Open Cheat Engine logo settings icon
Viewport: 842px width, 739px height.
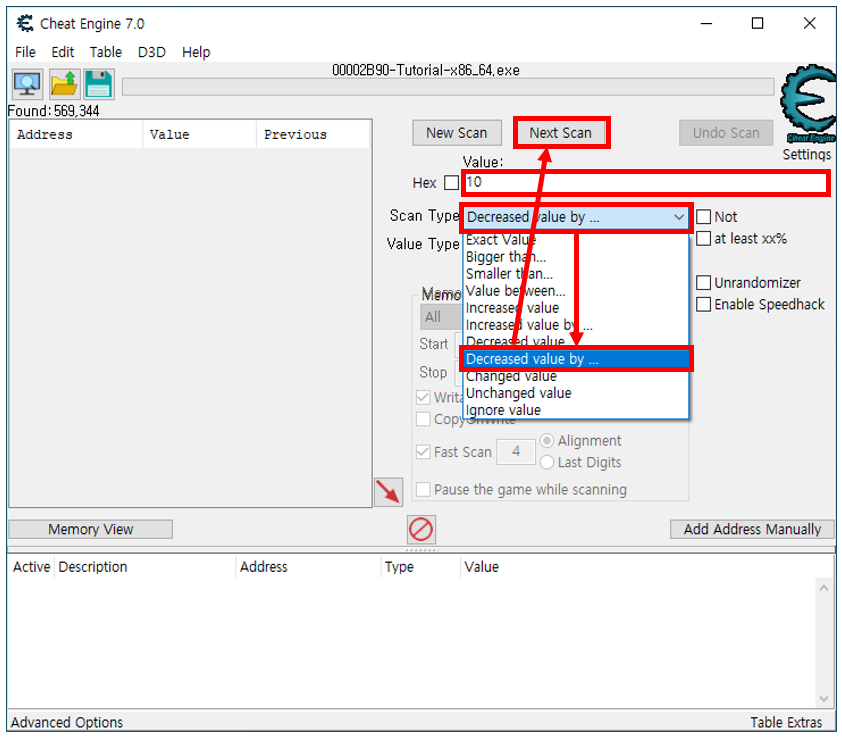808,103
